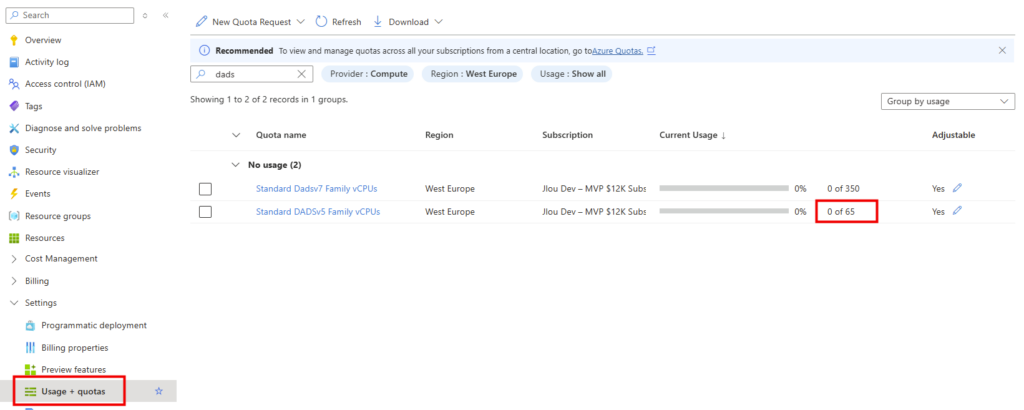Click the circular Refresh icon
This screenshot has height=410, width=1024.
point(321,22)
